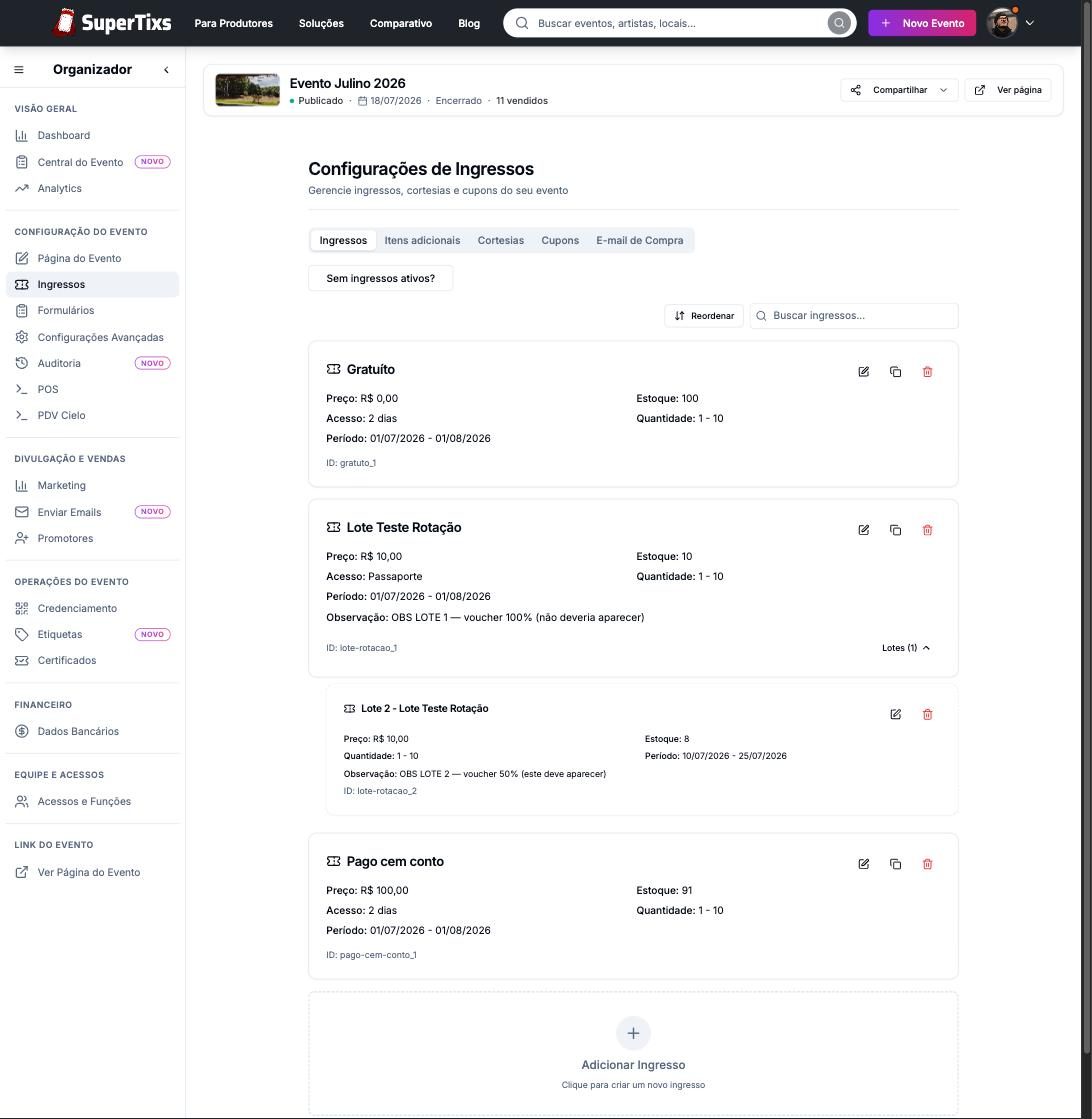Open Central do Evento
The image size is (1092, 1119).
[92, 162]
